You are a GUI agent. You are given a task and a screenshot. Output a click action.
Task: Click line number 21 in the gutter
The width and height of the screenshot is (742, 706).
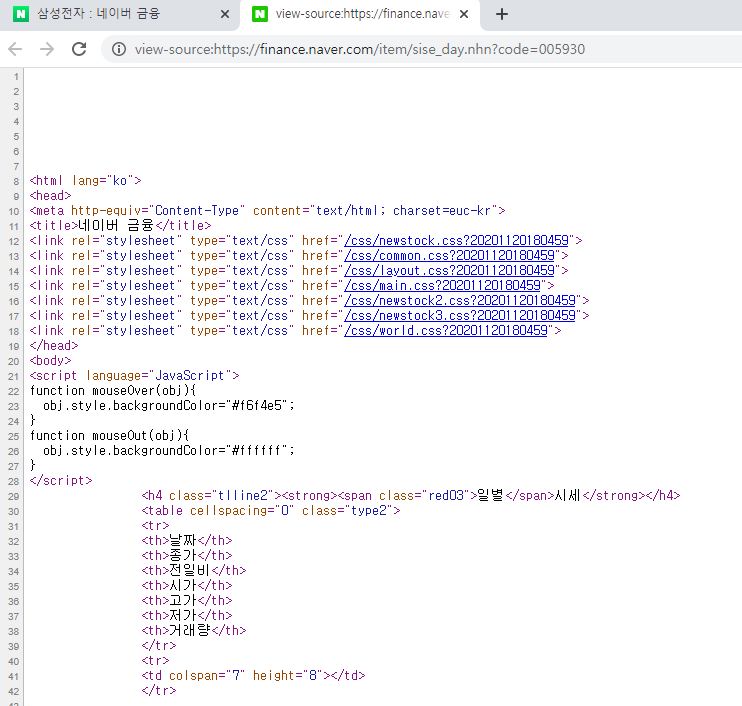click(14, 377)
